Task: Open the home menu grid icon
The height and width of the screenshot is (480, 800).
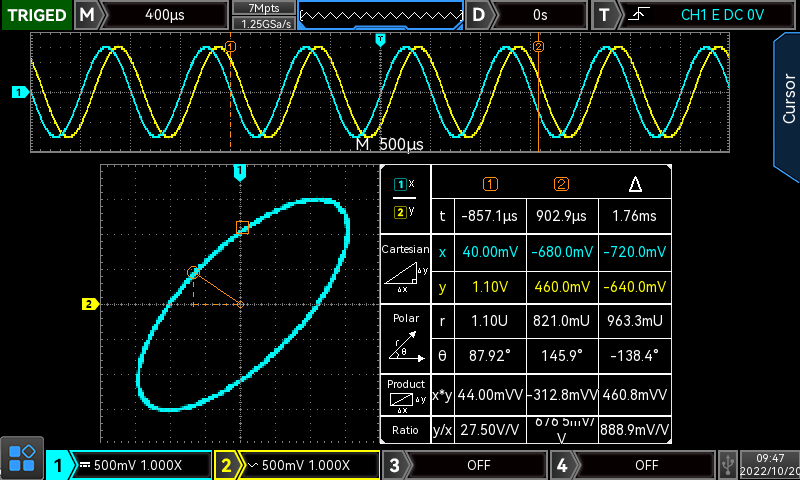Action: [x=22, y=459]
